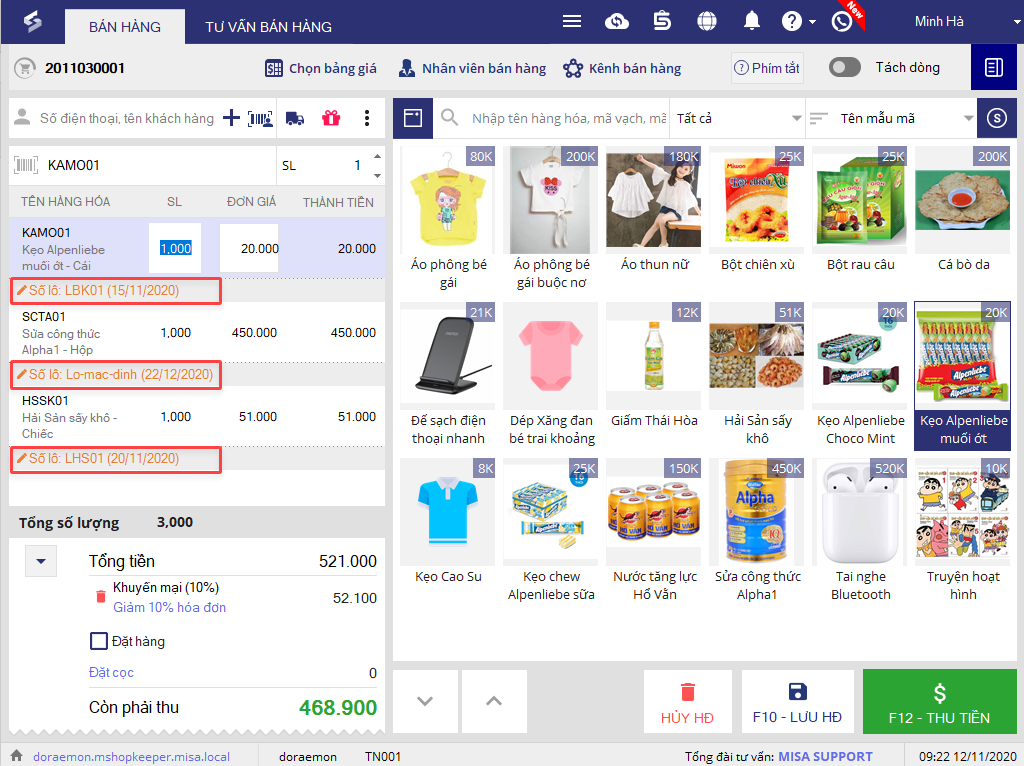Delete the promotion with trash icon
1024x766 pixels.
pos(101,596)
